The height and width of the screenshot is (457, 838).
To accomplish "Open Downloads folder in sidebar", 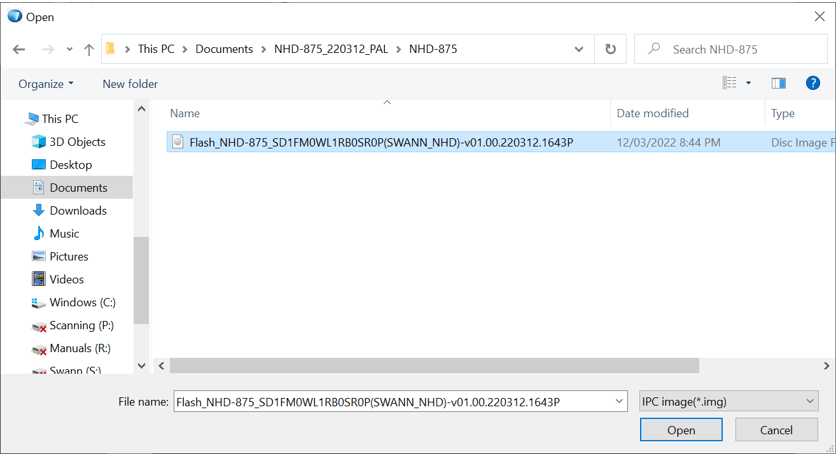I will coord(78,211).
